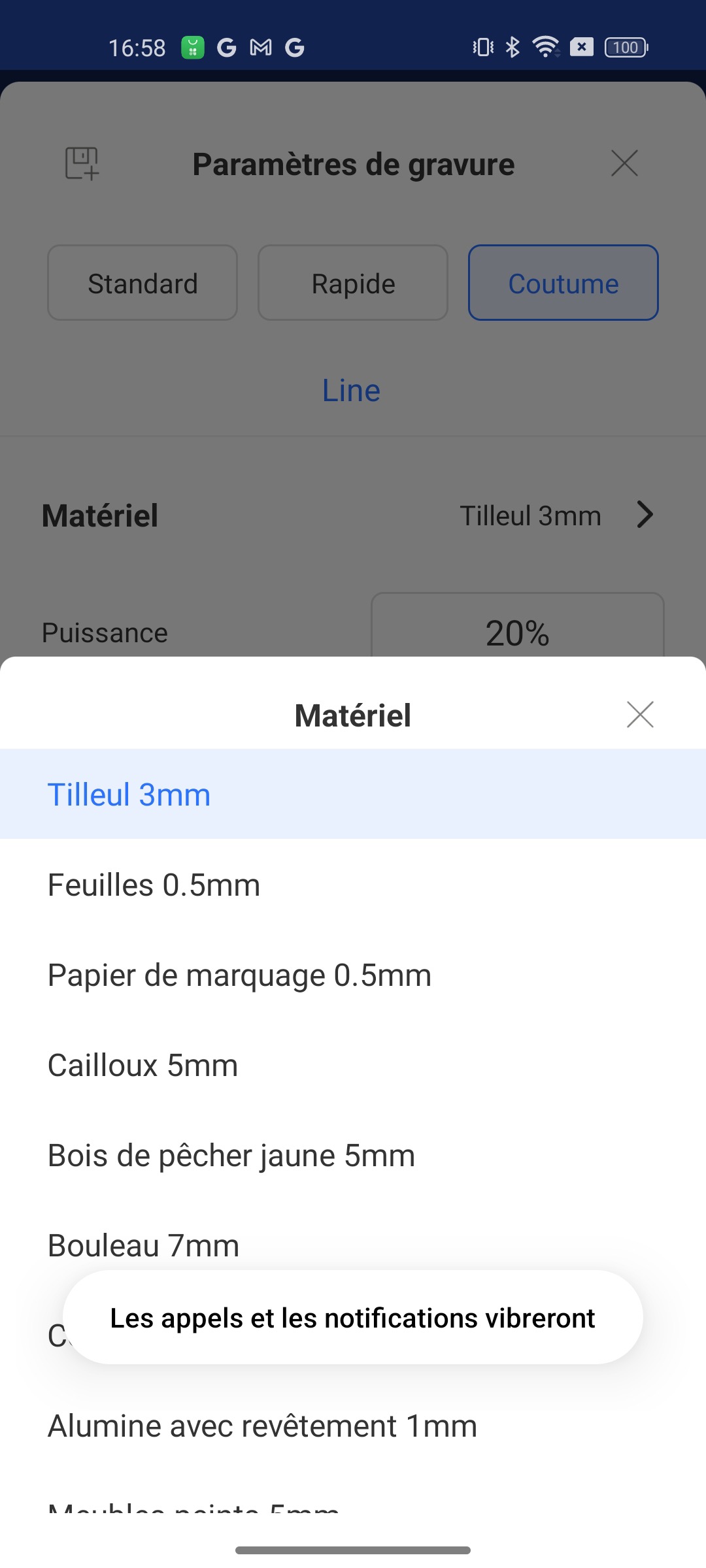This screenshot has height=1568, width=706.
Task: Tap the Gmail notification icon
Action: pos(261,47)
